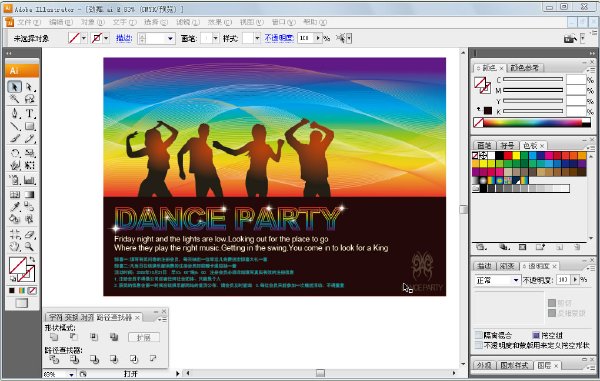Set toolbox paint mode to Color

(12, 291)
